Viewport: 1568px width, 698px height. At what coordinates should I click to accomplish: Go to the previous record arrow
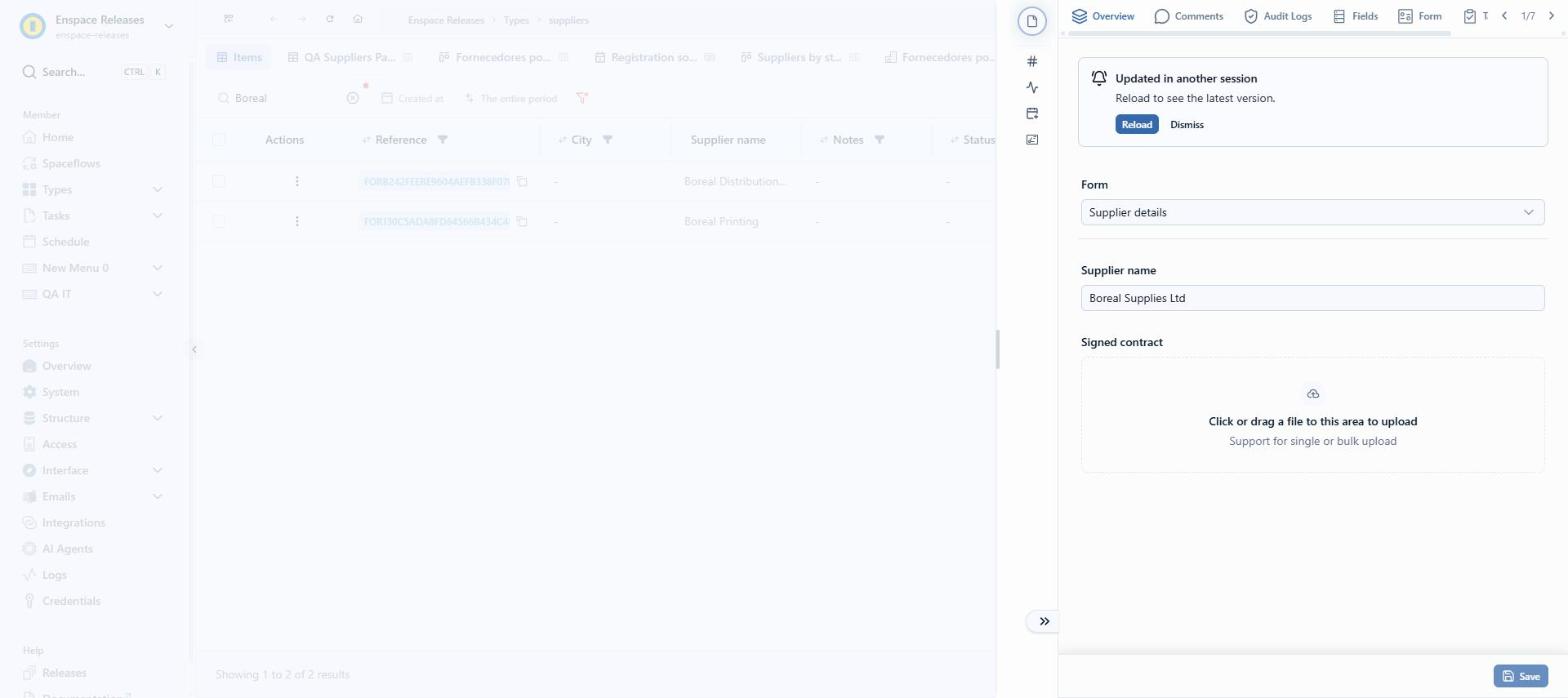pyautogui.click(x=1504, y=16)
